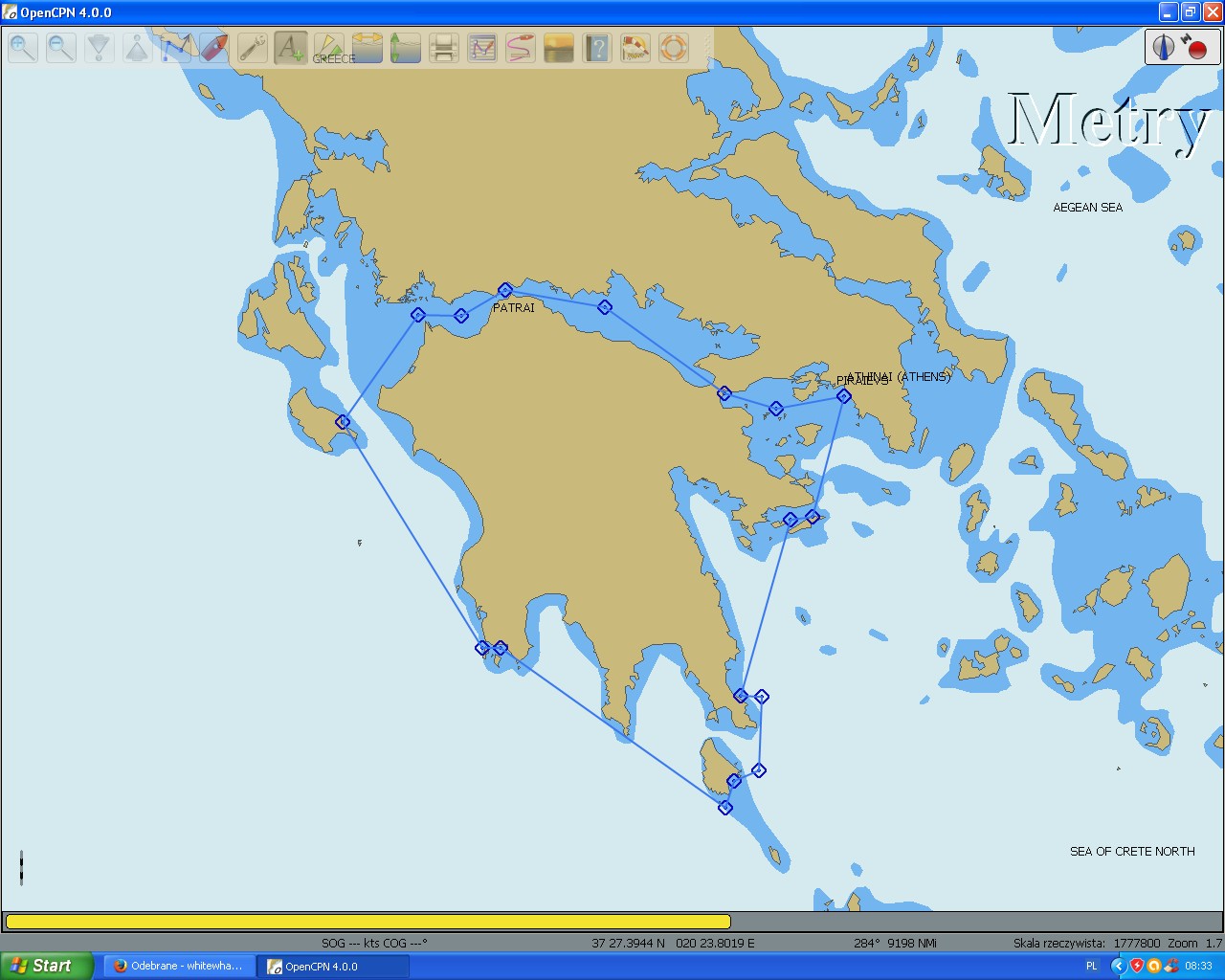Screen dimensions: 1225x980
Task: Toggle Auto Follow ship icon
Action: tap(214, 47)
